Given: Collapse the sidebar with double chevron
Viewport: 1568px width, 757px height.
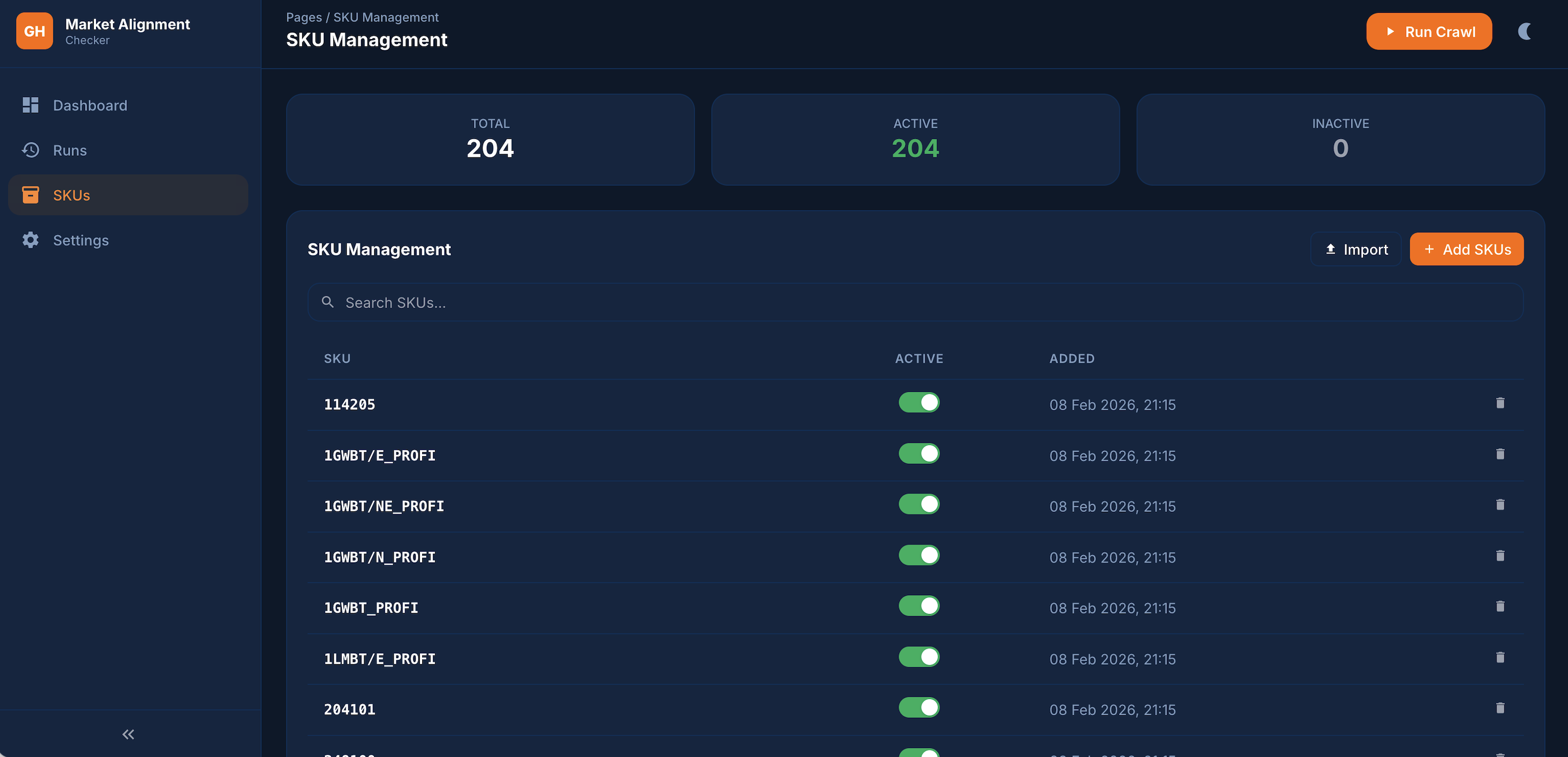Looking at the screenshot, I should pos(128,734).
